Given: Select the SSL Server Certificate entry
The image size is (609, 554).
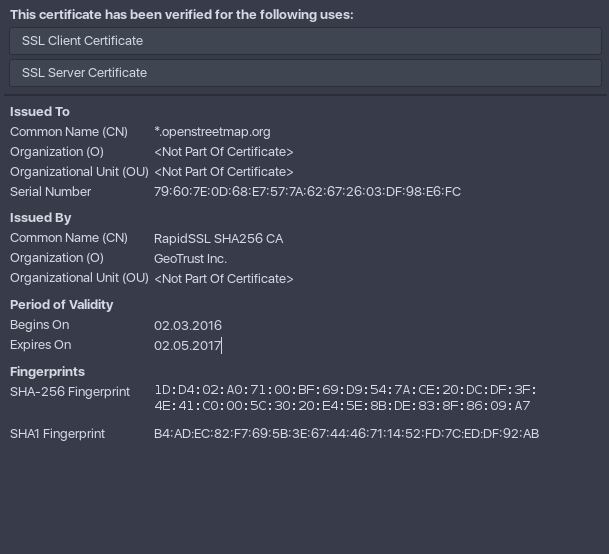Looking at the screenshot, I should (x=305, y=73).
